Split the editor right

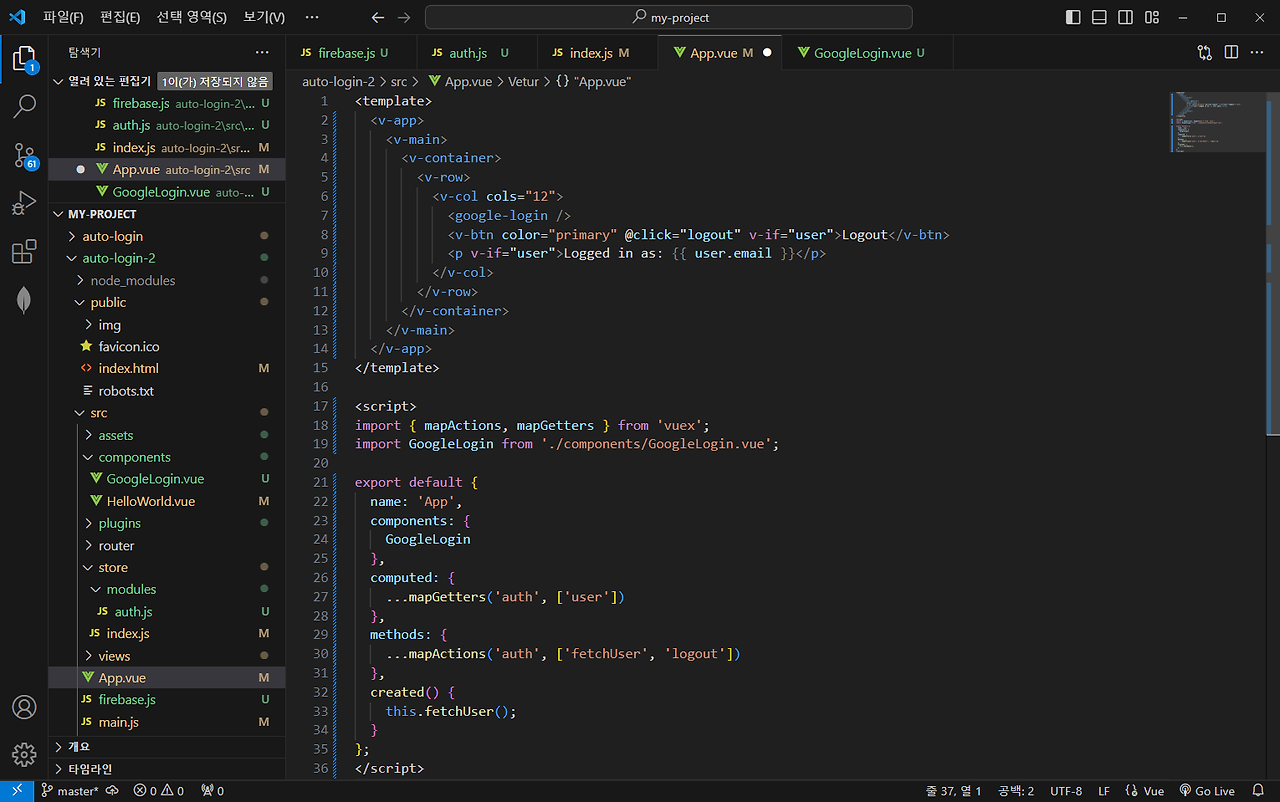[1231, 52]
